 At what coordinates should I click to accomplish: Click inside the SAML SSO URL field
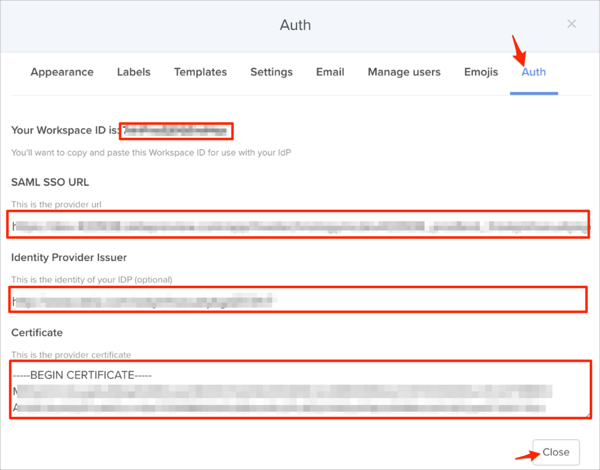(x=298, y=226)
